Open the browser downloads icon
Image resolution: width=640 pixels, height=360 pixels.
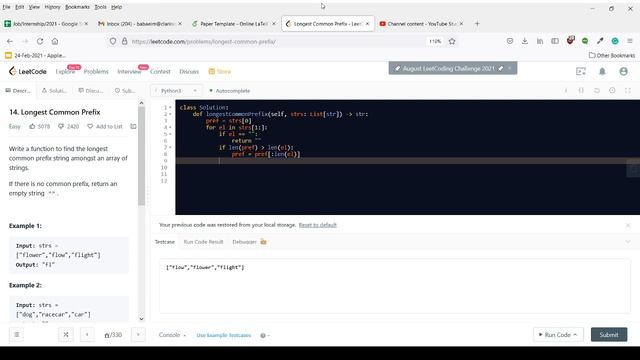tap(525, 41)
